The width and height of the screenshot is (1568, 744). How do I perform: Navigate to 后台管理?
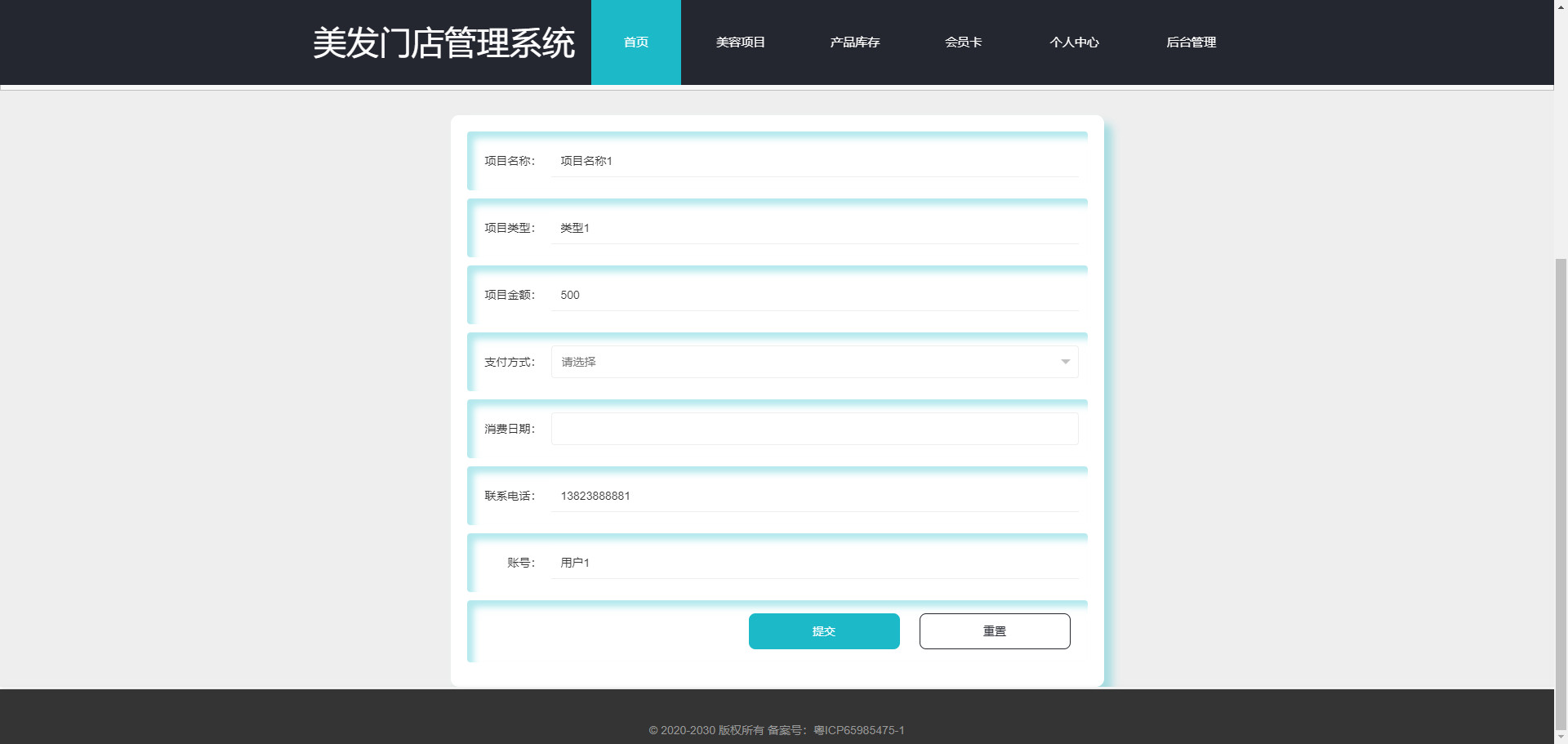[1191, 42]
